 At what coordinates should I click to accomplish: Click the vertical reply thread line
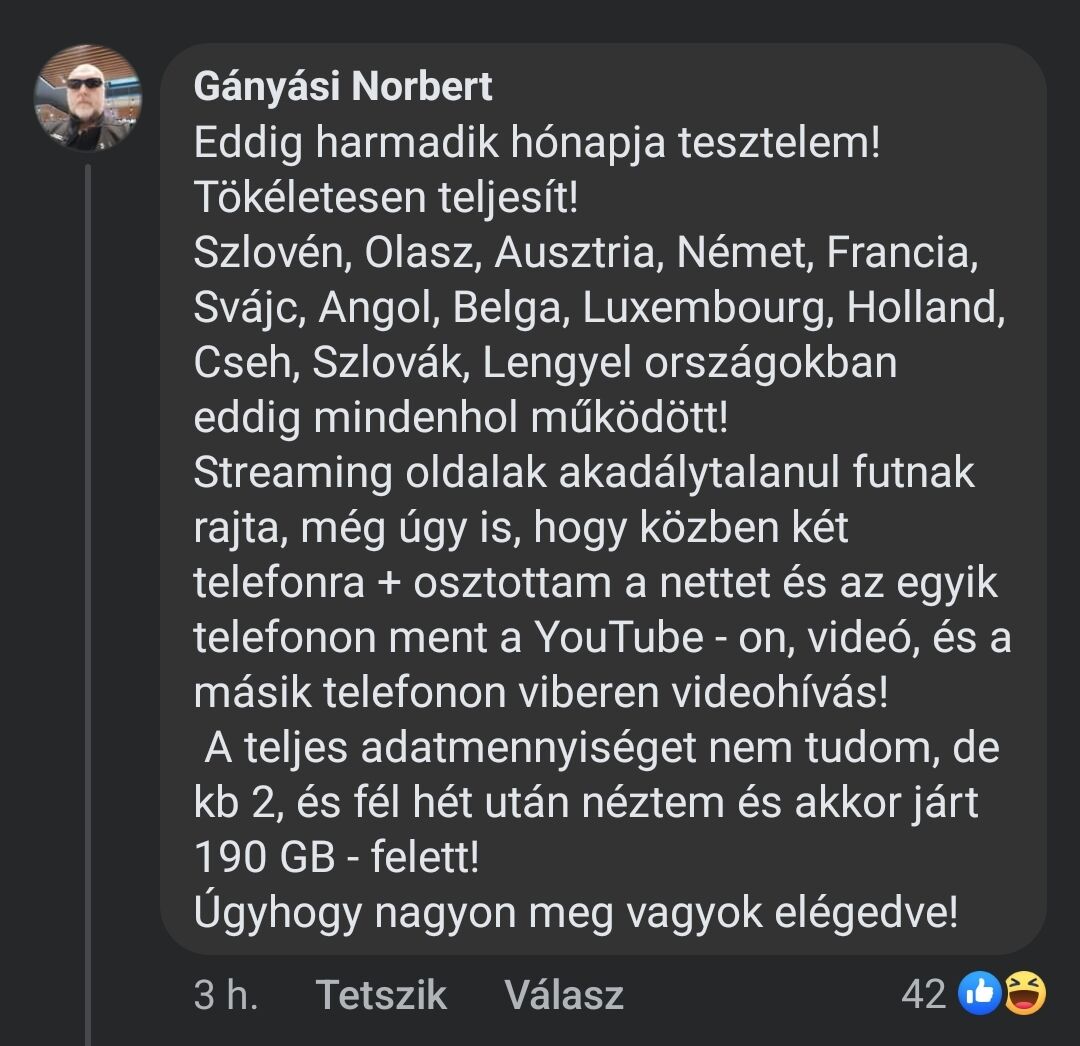(89, 600)
